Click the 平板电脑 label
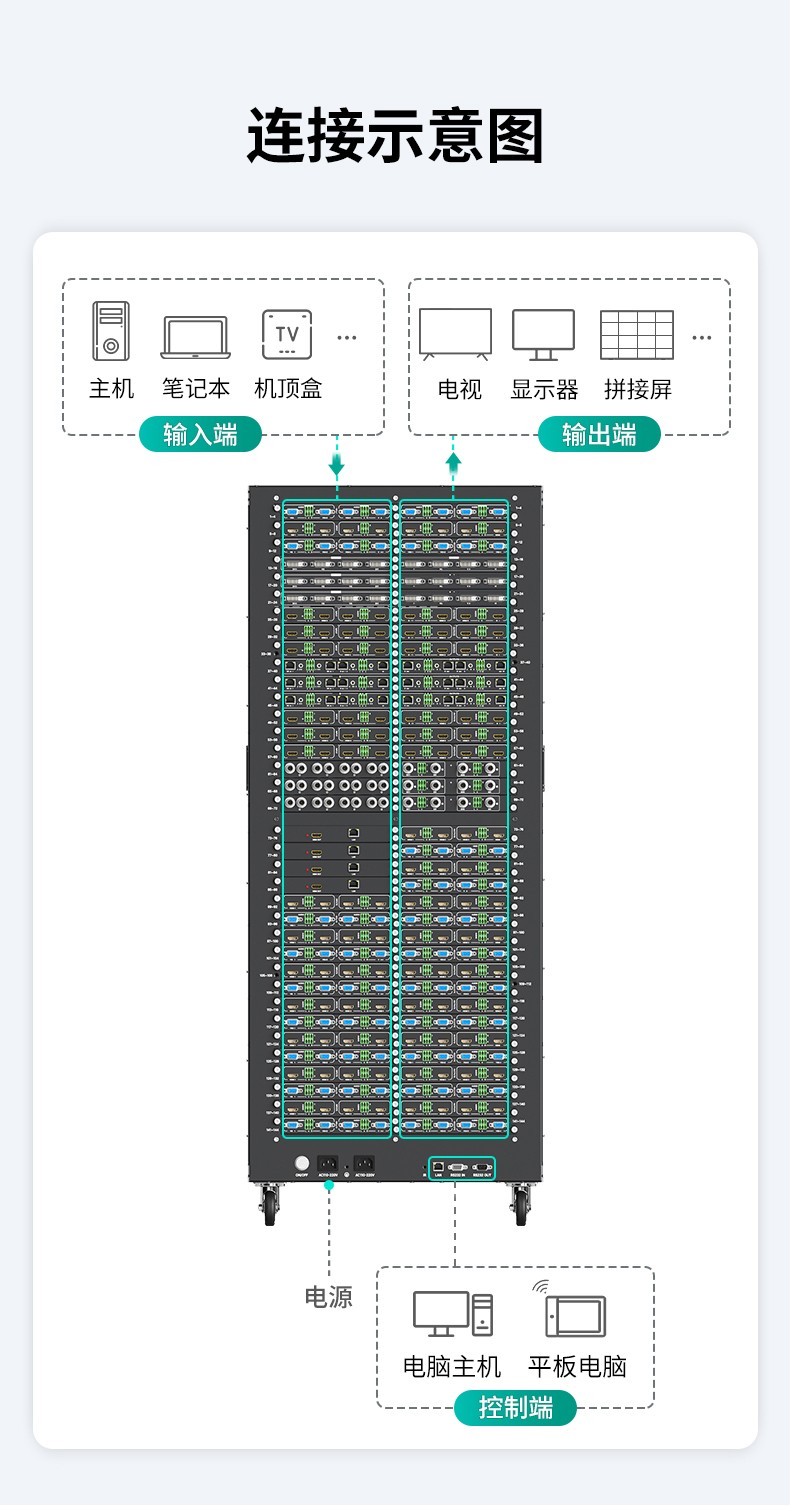The height and width of the screenshot is (1506, 790). [x=577, y=1366]
